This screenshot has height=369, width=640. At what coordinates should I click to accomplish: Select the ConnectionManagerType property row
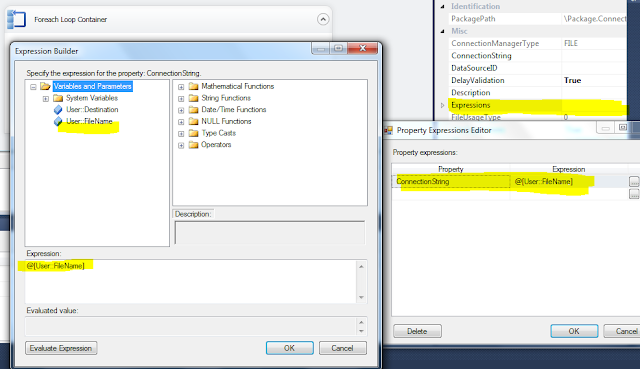coord(538,43)
